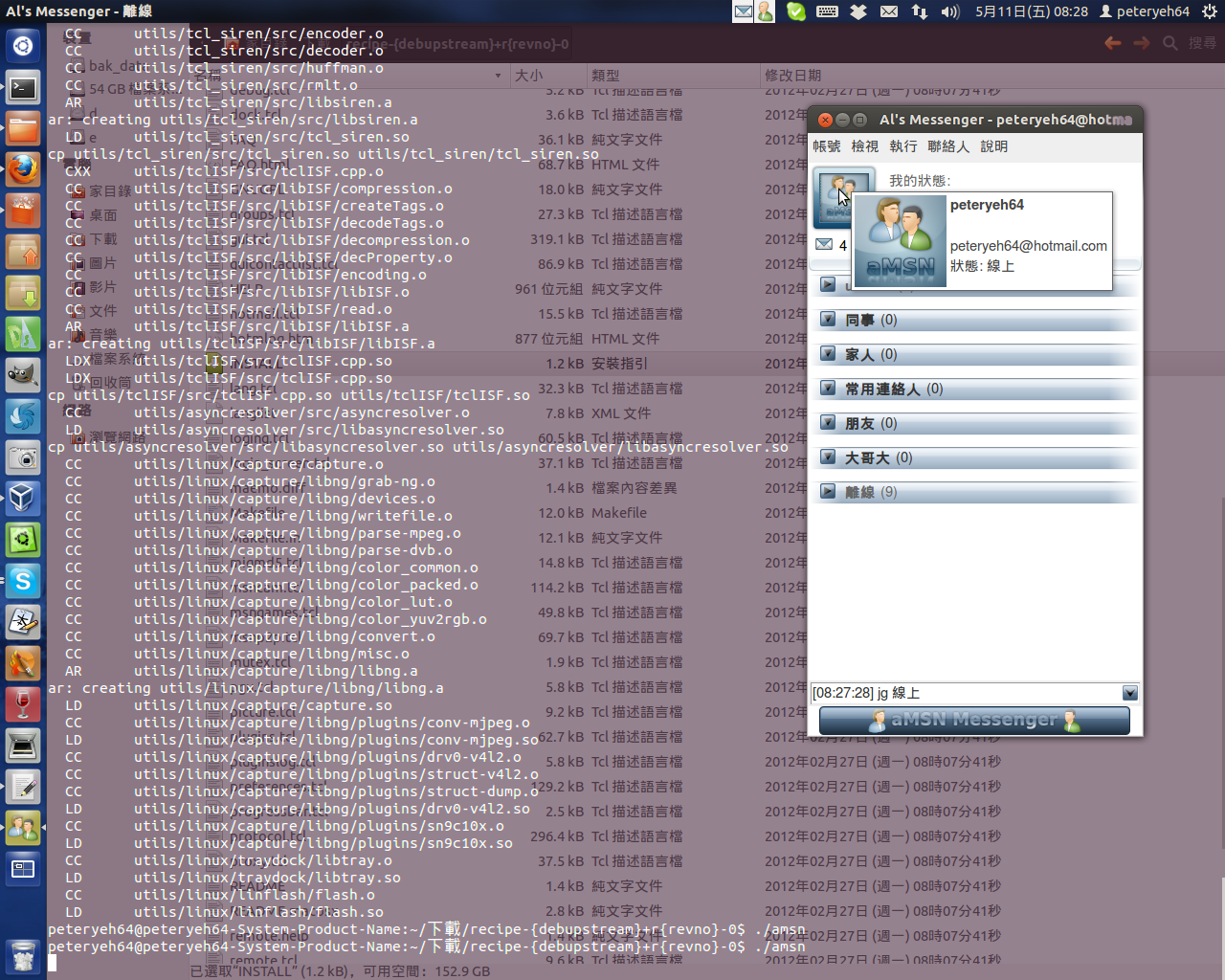Image resolution: width=1225 pixels, height=980 pixels.
Task: Open the text editor launcher icon
Action: coord(23,787)
